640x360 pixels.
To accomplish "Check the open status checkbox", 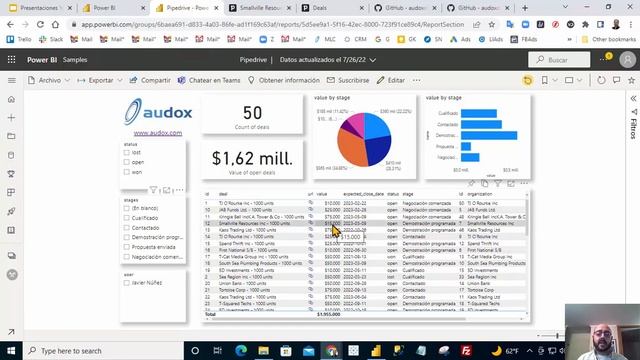I will [127, 162].
